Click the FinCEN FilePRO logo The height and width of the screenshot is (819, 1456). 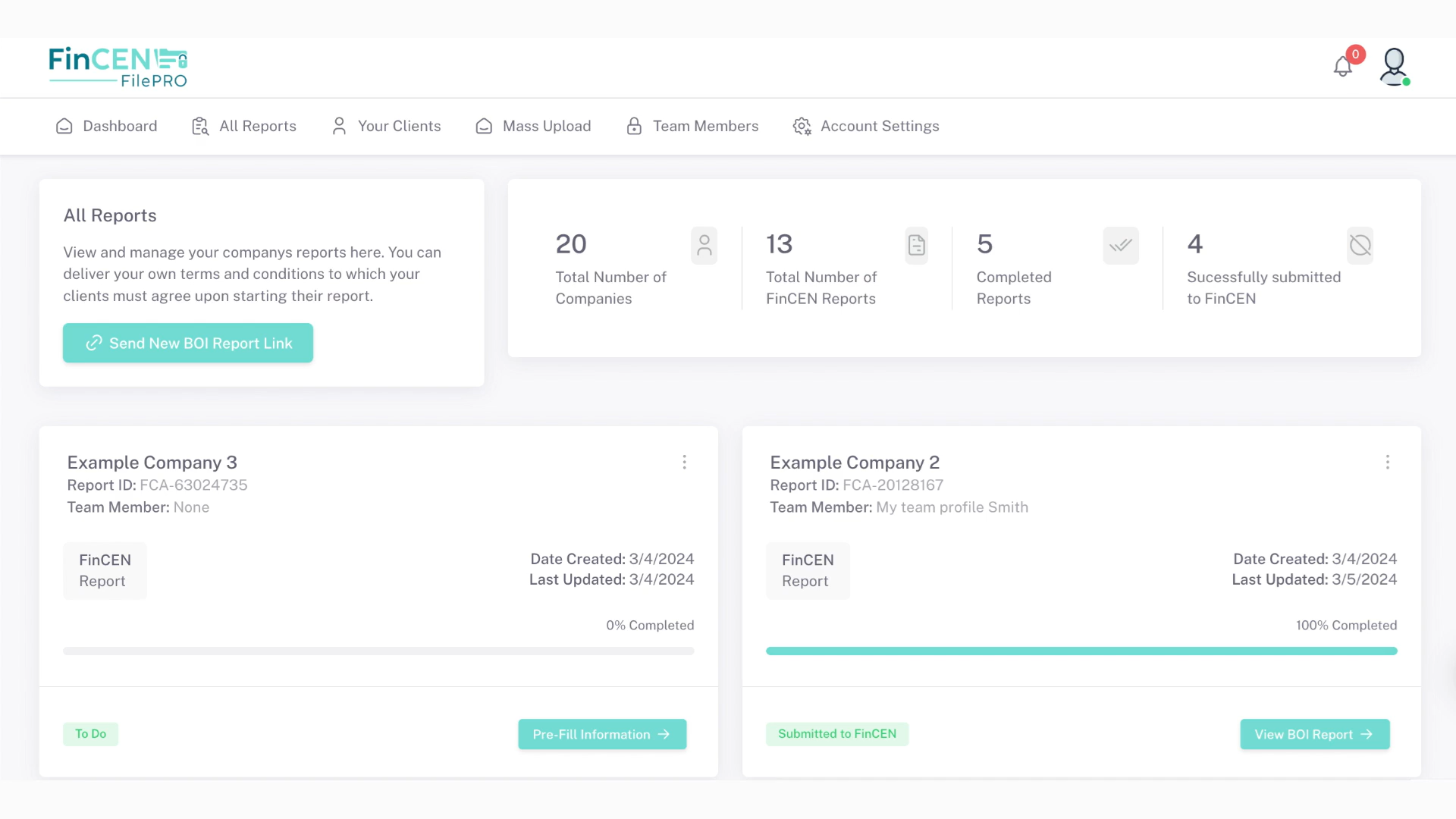(118, 67)
